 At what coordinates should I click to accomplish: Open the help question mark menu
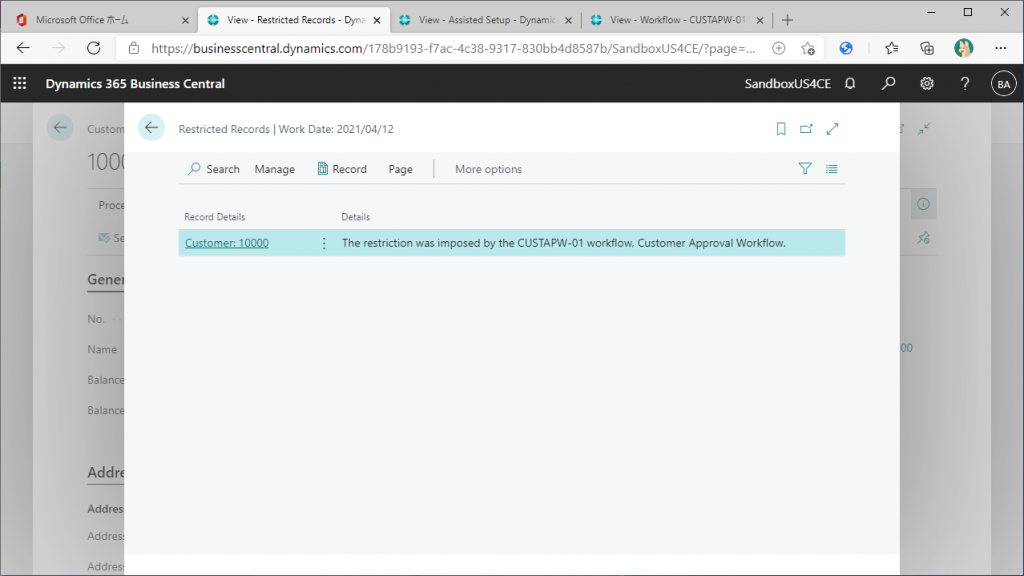coord(965,84)
